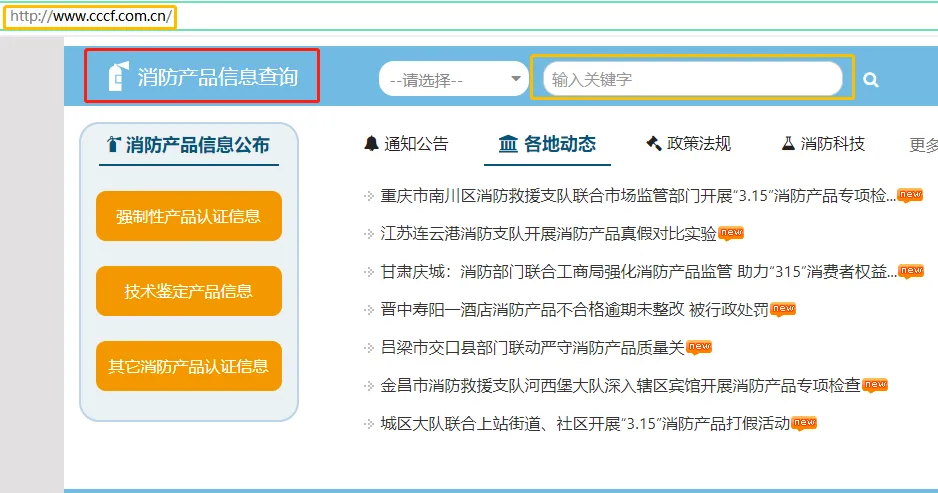This screenshot has width=938, height=493.
Task: Open the --请选择-- dropdown
Action: pyautogui.click(x=455, y=80)
